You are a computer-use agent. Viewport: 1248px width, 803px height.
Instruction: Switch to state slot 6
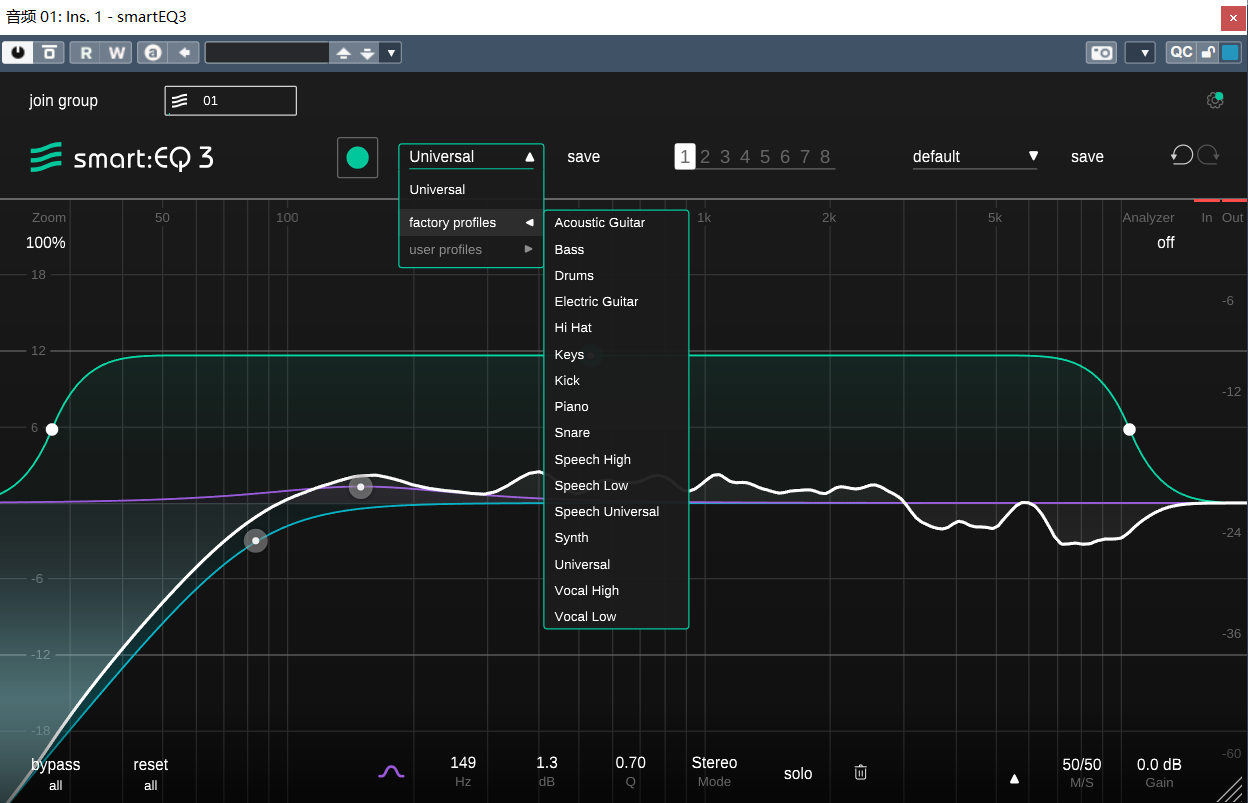click(785, 157)
